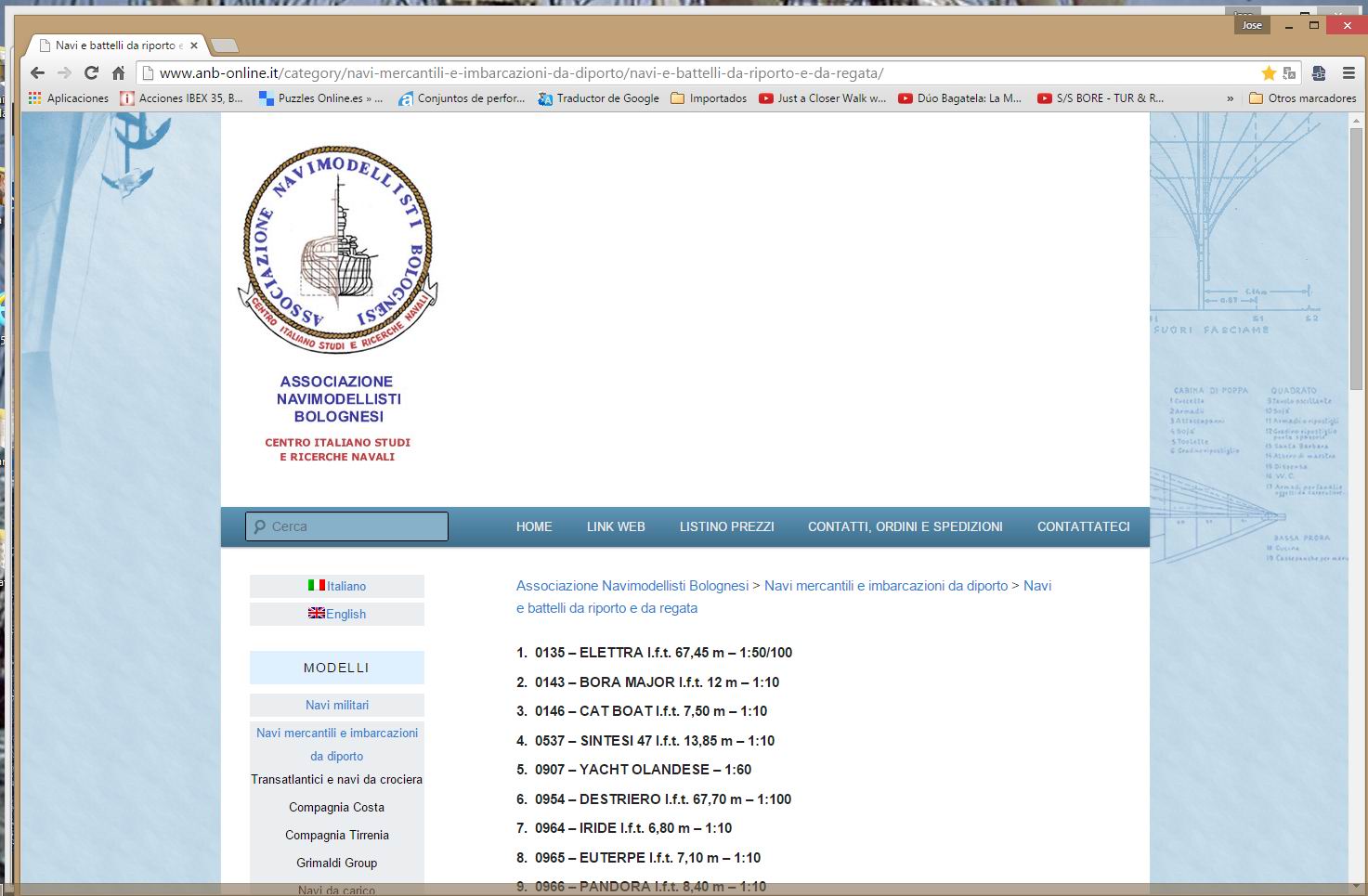Image resolution: width=1368 pixels, height=896 pixels.
Task: Click the address bar URL
Action: point(521,72)
